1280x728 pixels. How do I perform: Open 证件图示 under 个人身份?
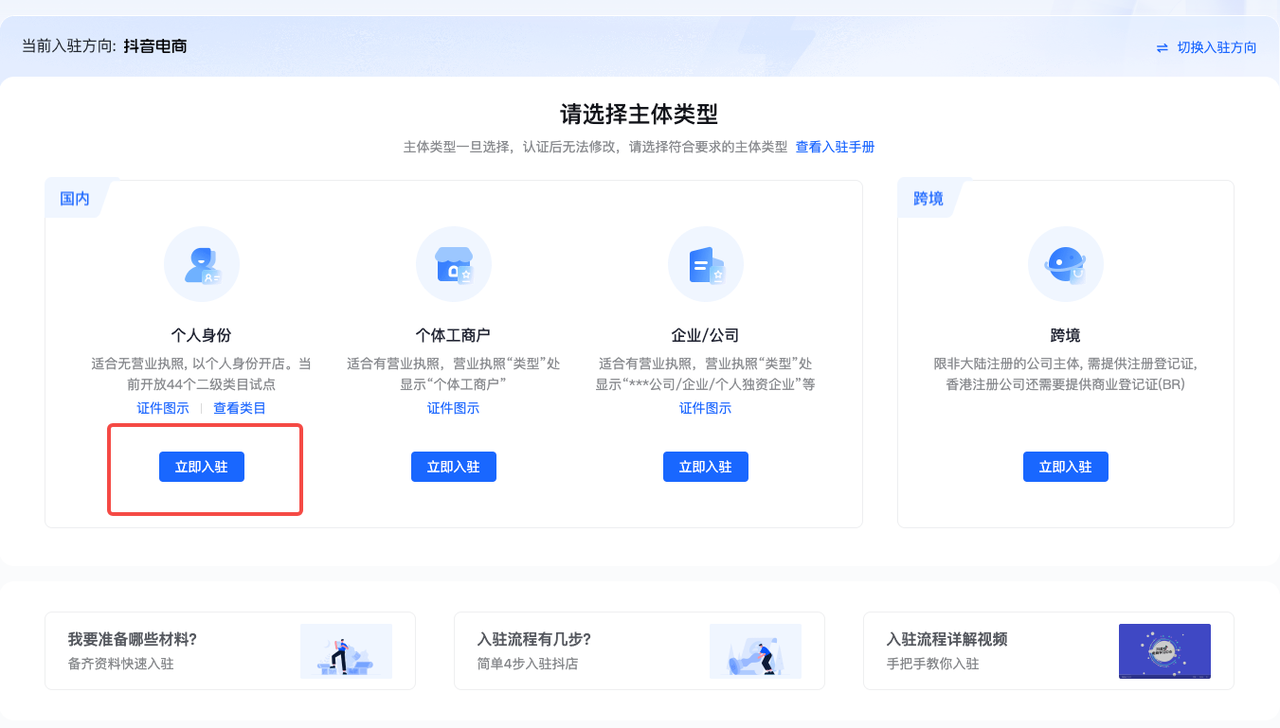(x=163, y=408)
